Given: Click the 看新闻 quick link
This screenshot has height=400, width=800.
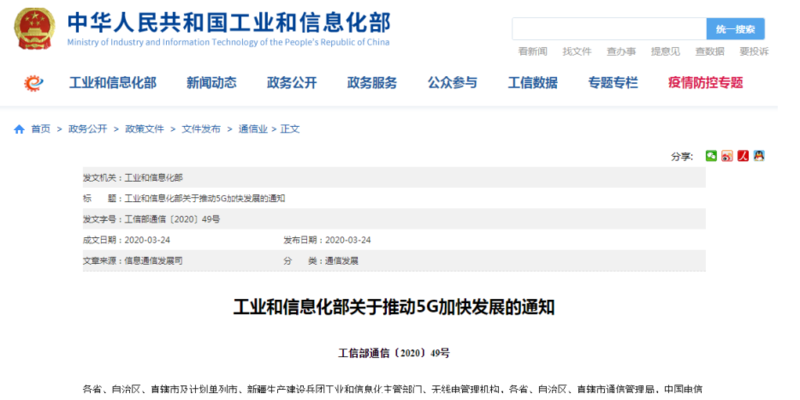Looking at the screenshot, I should click(532, 51).
